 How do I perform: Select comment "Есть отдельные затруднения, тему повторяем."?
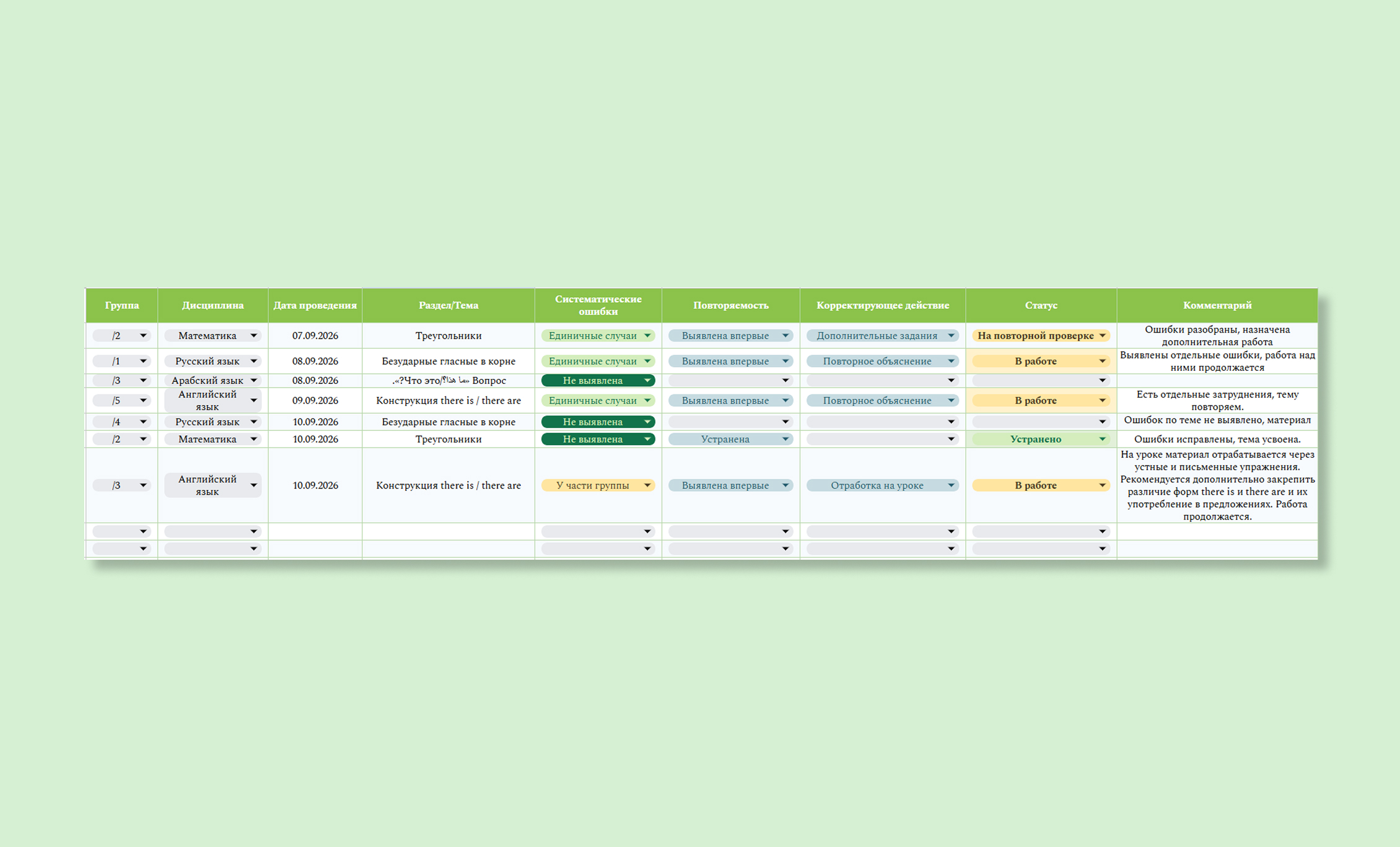click(x=1217, y=401)
